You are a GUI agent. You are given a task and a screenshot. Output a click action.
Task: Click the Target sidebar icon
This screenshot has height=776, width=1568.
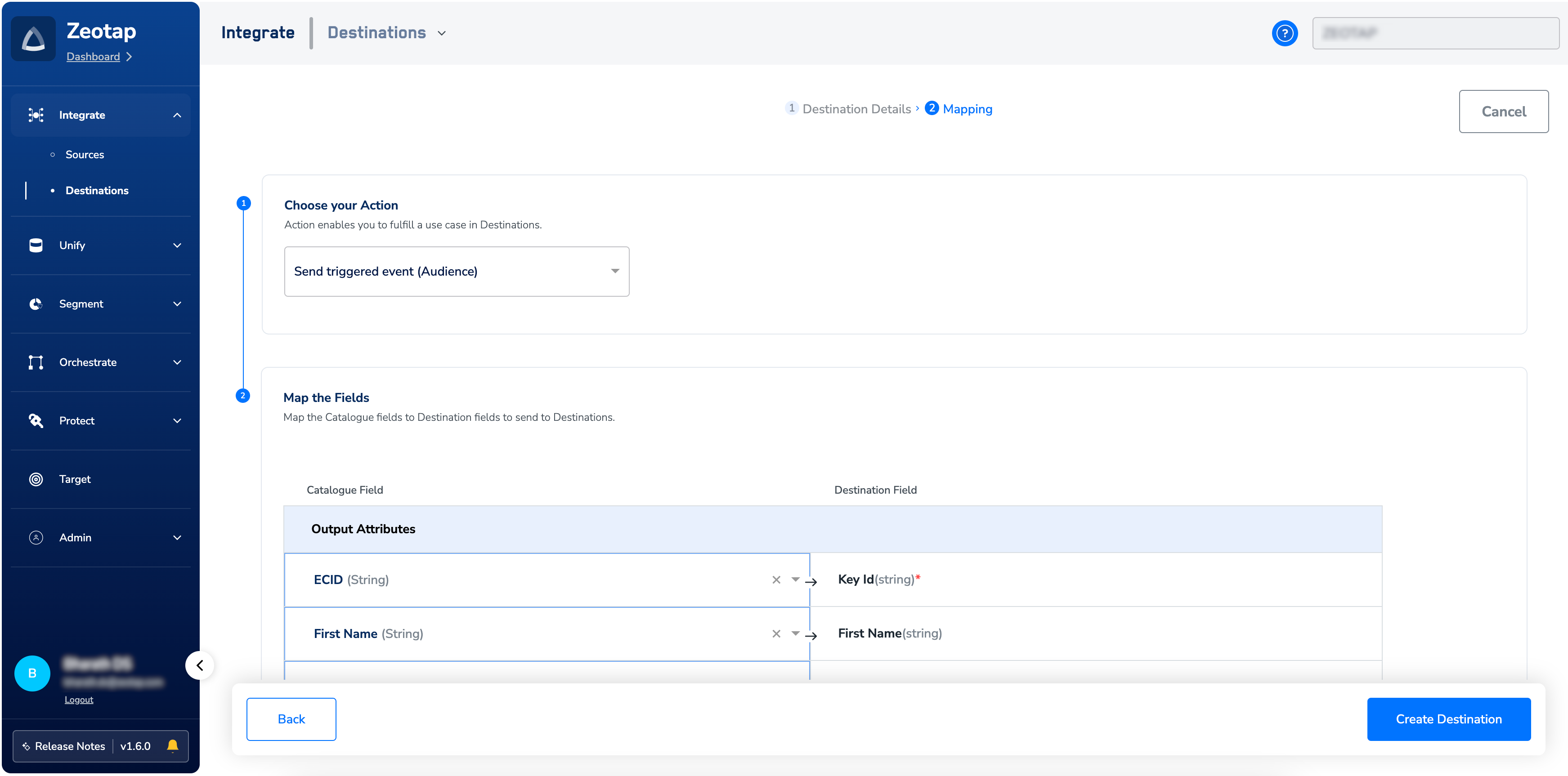(36, 479)
